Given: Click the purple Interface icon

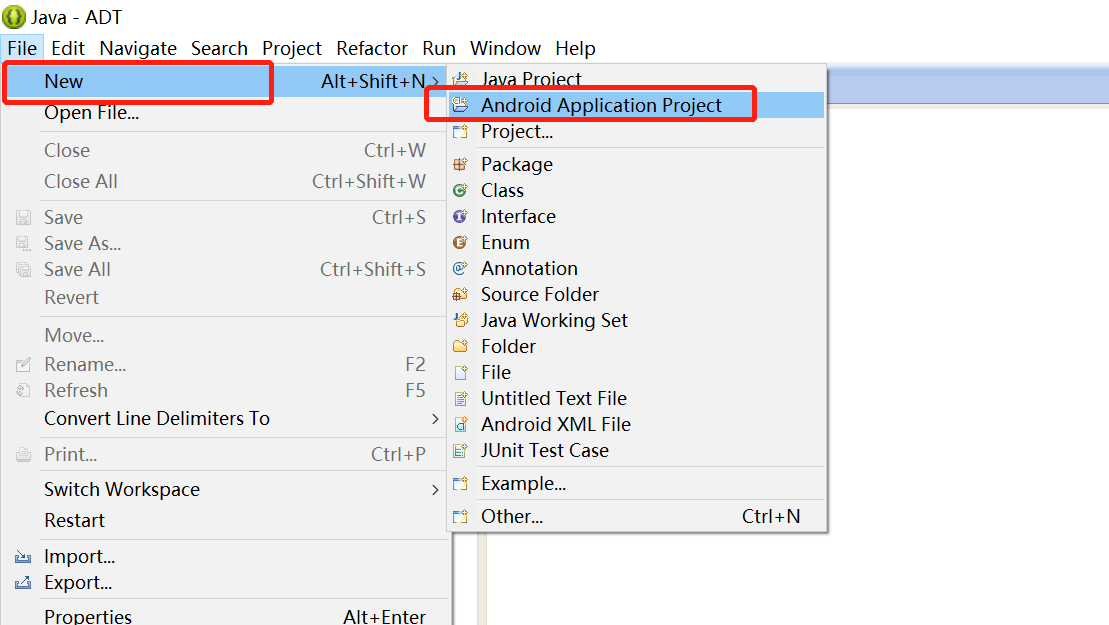Looking at the screenshot, I should 460,216.
